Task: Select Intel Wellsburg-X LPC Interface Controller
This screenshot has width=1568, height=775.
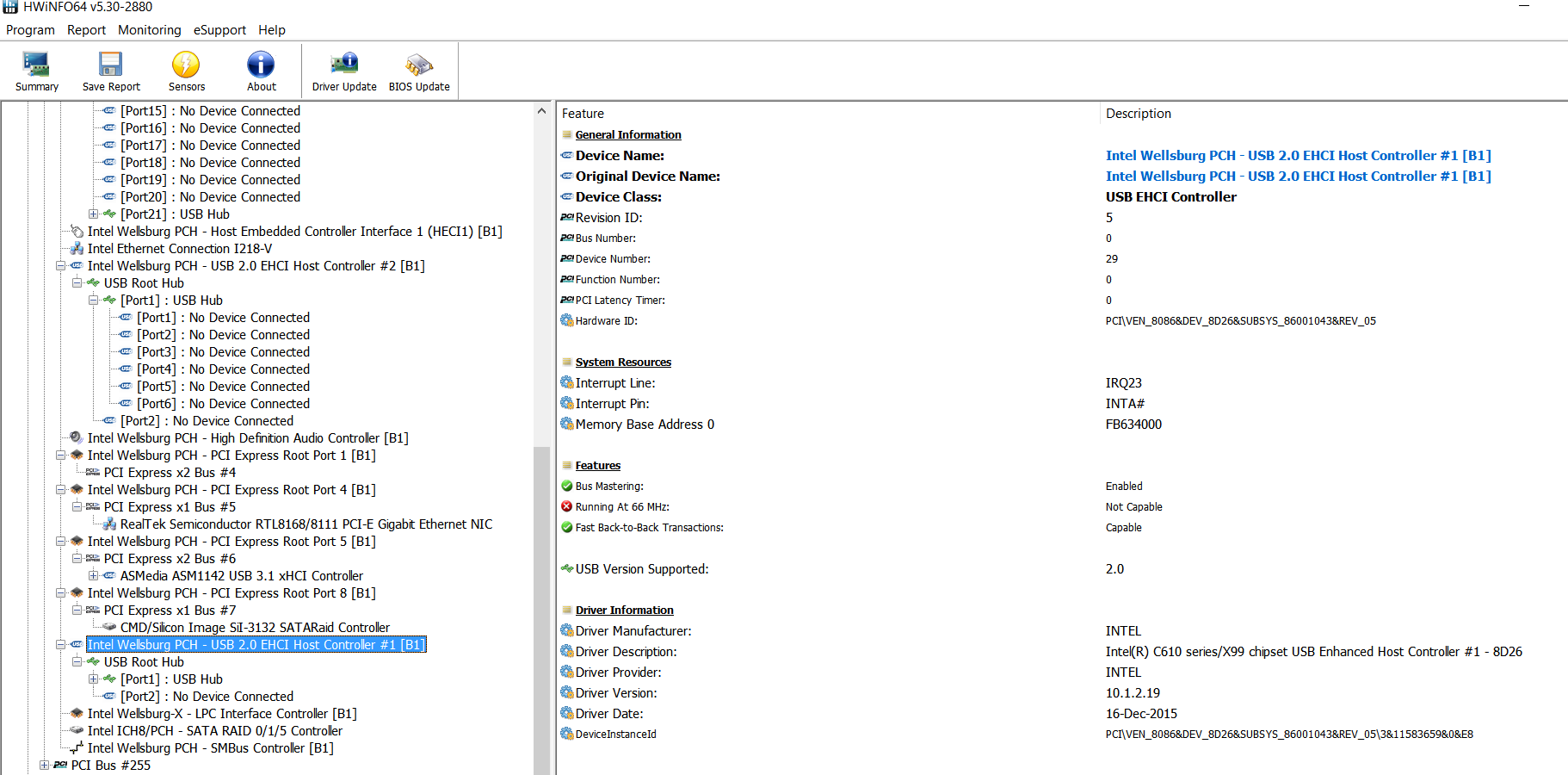Action: 222,714
